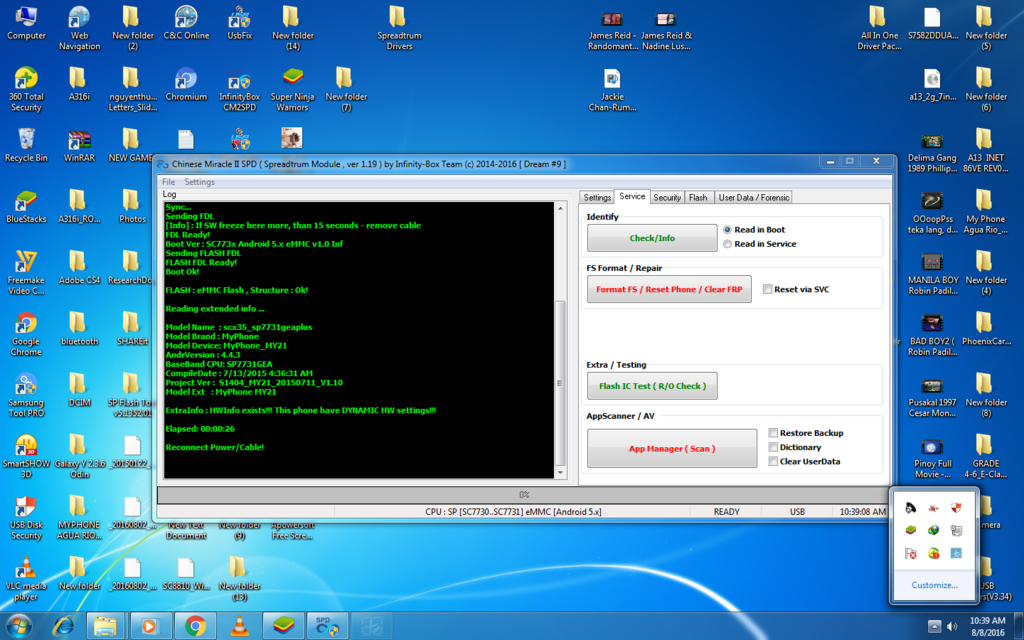The height and width of the screenshot is (640, 1024).
Task: Click the BlueStacks icon in the tray popup
Action: point(910,530)
